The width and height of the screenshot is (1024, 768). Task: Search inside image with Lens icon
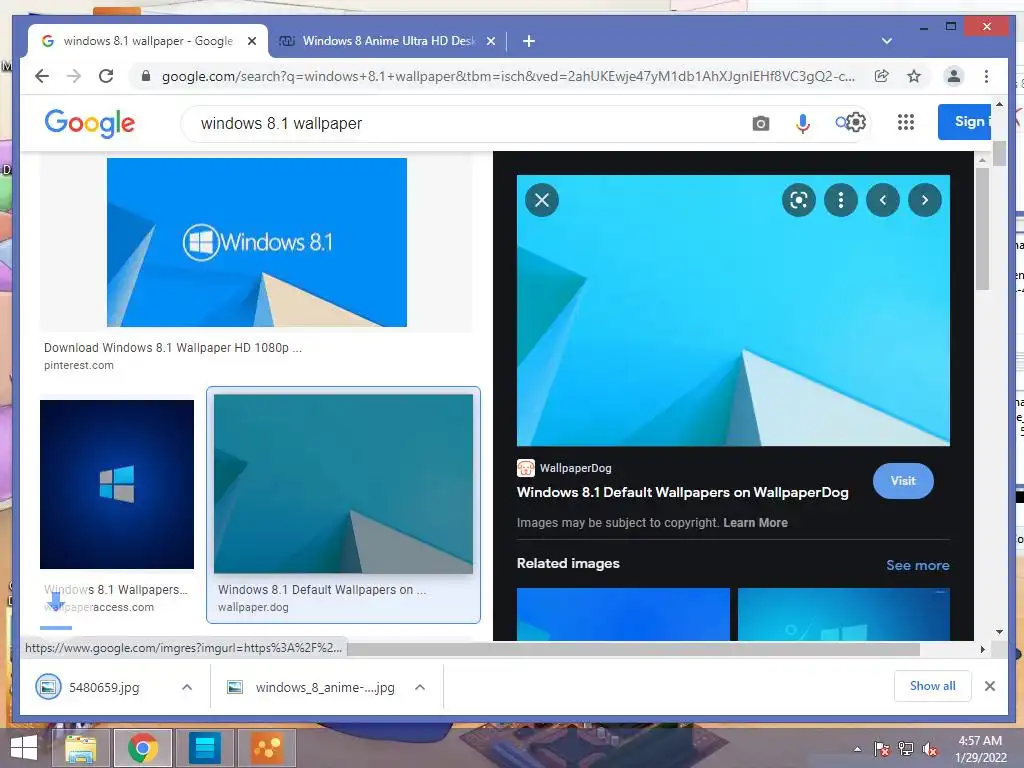(x=799, y=200)
